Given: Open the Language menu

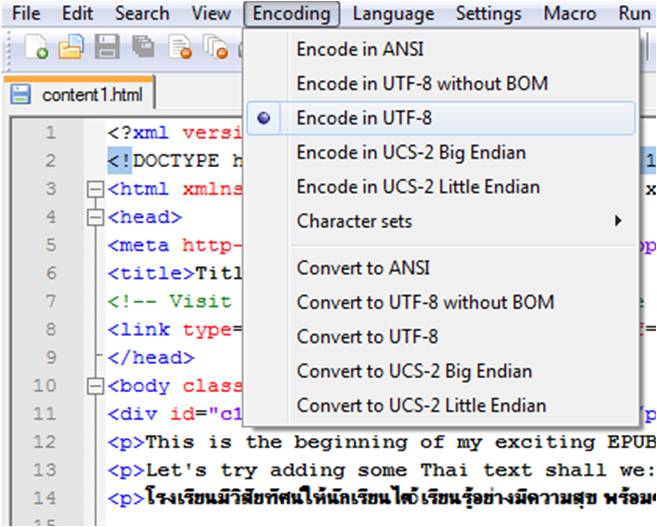Looking at the screenshot, I should click(393, 14).
